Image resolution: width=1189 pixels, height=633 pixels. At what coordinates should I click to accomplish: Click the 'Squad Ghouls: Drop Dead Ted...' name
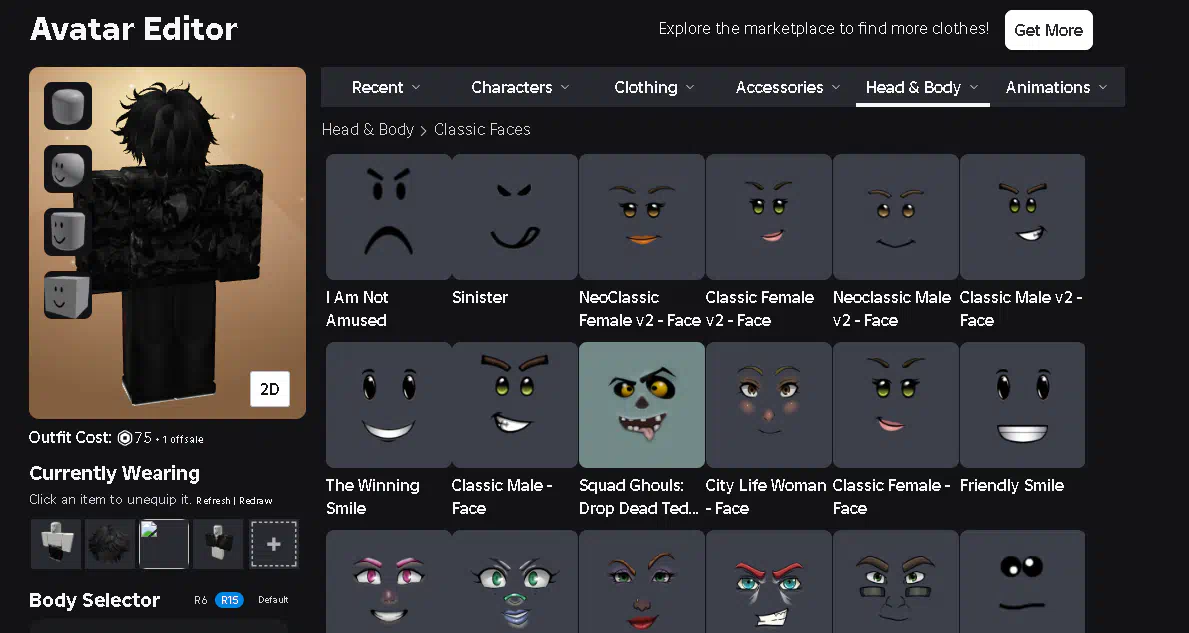click(639, 497)
